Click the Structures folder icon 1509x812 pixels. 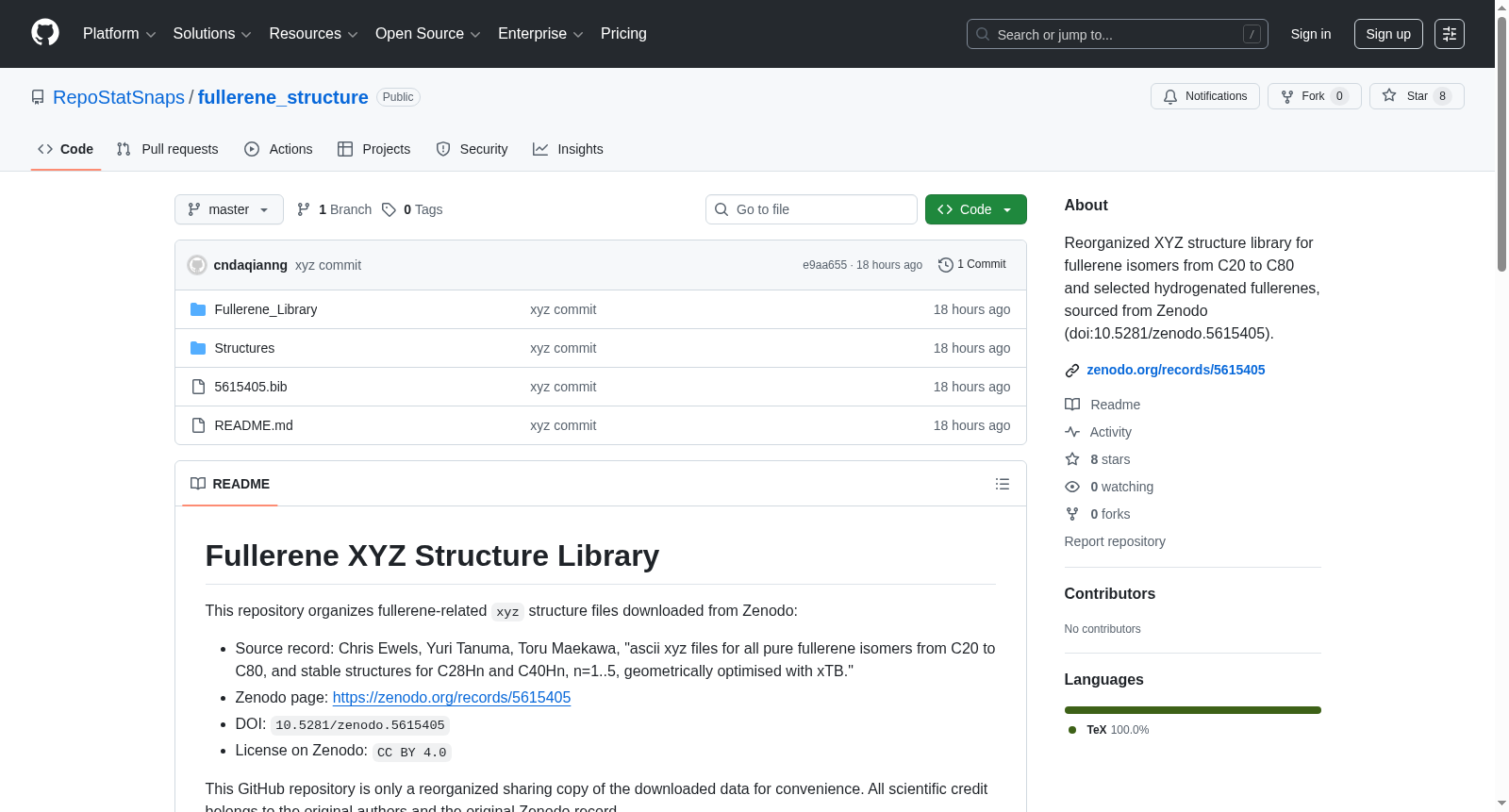click(x=198, y=348)
